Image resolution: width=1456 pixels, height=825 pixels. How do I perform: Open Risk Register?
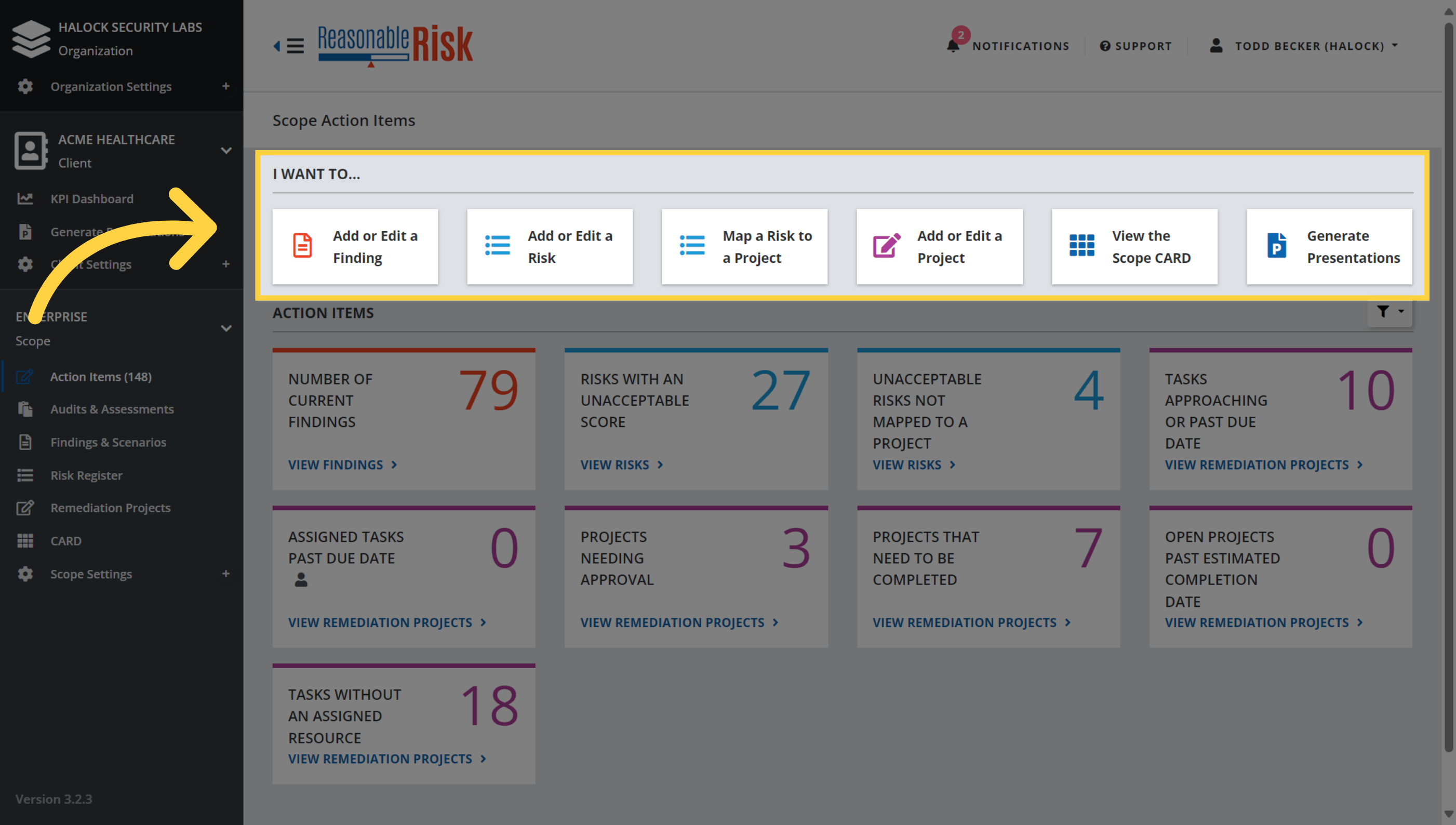pos(86,475)
